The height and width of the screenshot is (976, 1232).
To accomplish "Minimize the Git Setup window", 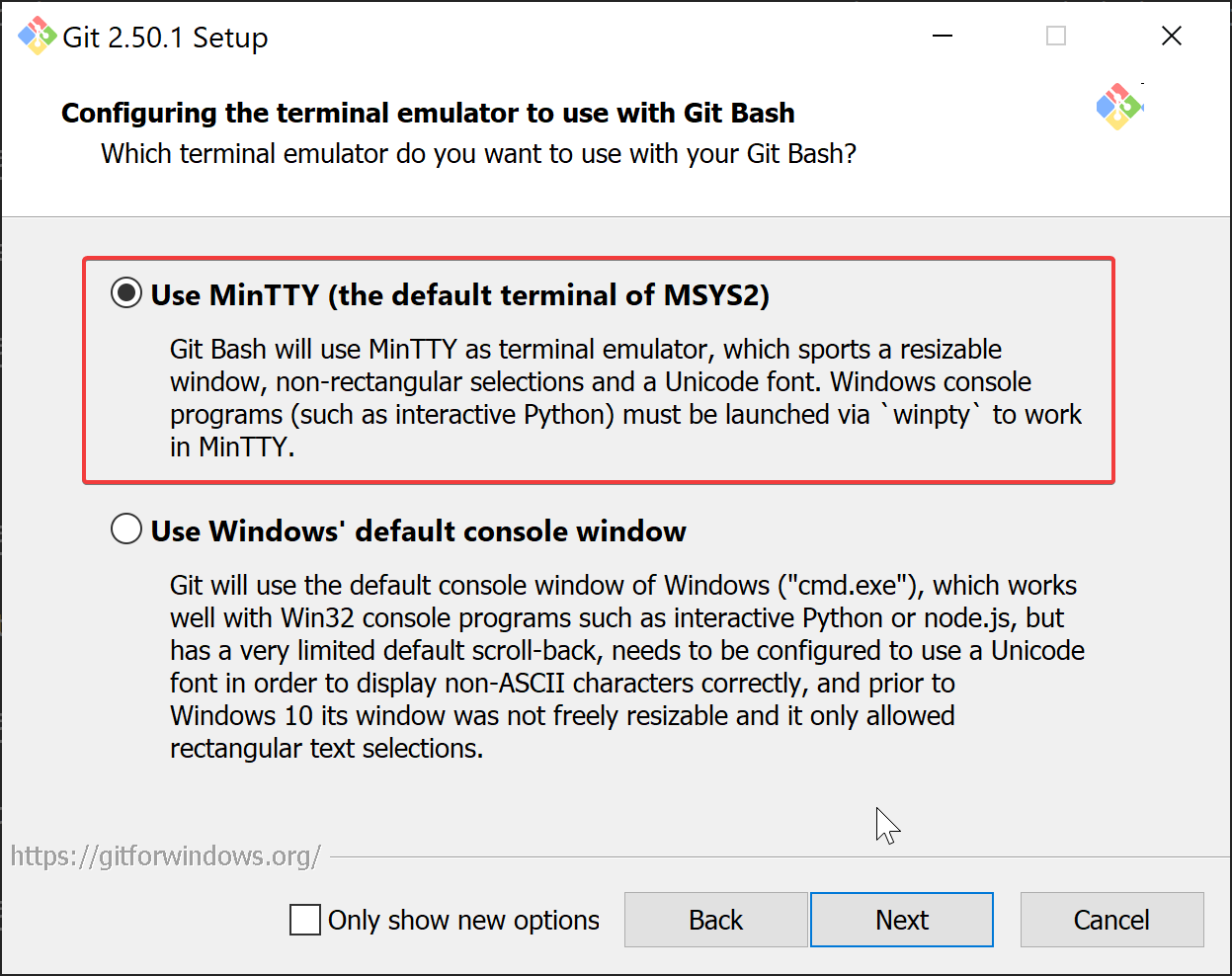I will [943, 37].
